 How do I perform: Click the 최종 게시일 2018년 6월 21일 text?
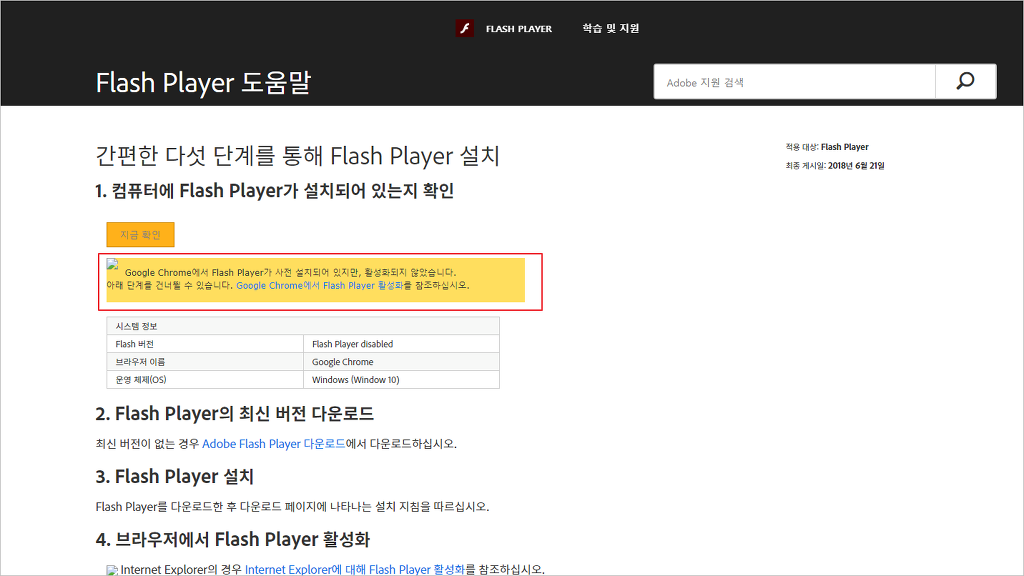coord(835,166)
